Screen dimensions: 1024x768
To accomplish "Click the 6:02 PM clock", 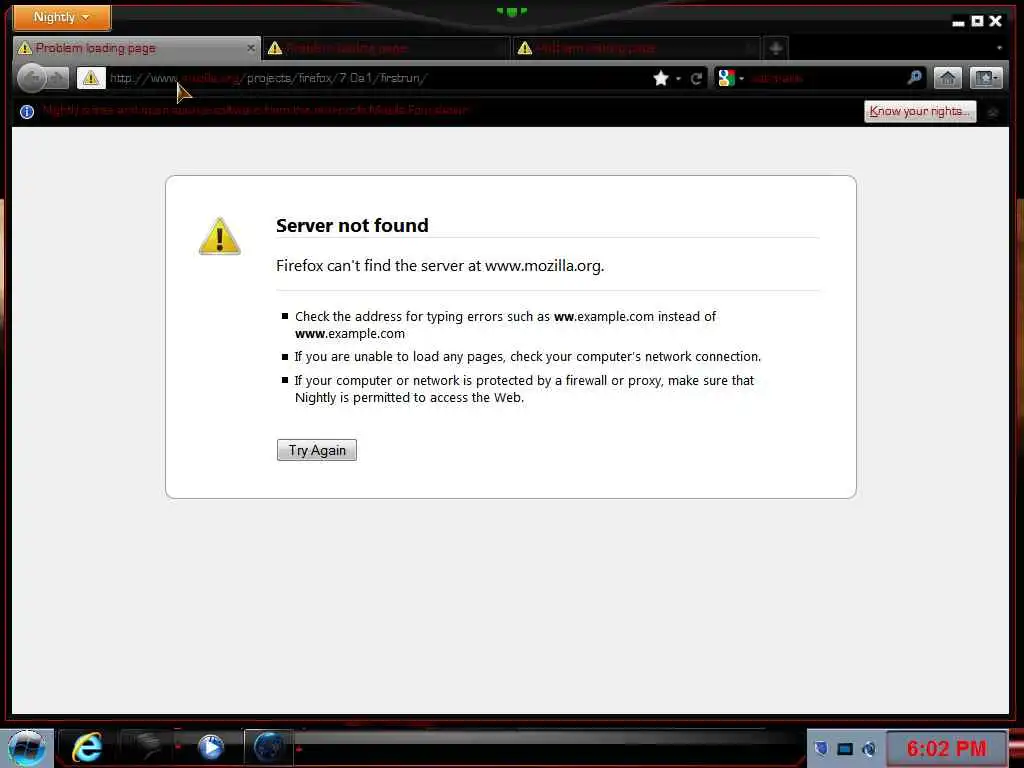I will click(x=946, y=748).
